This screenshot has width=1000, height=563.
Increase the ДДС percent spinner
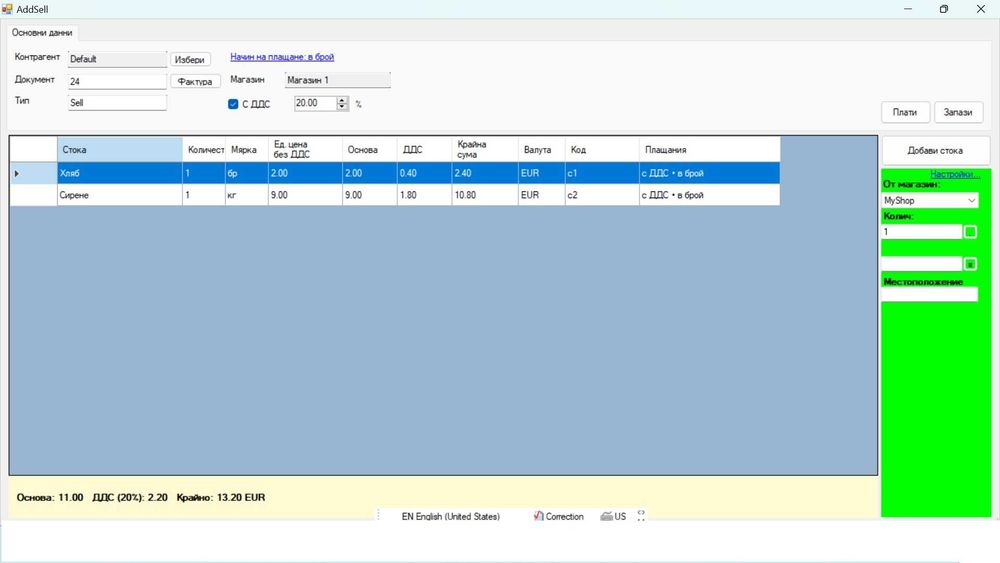[x=342, y=100]
